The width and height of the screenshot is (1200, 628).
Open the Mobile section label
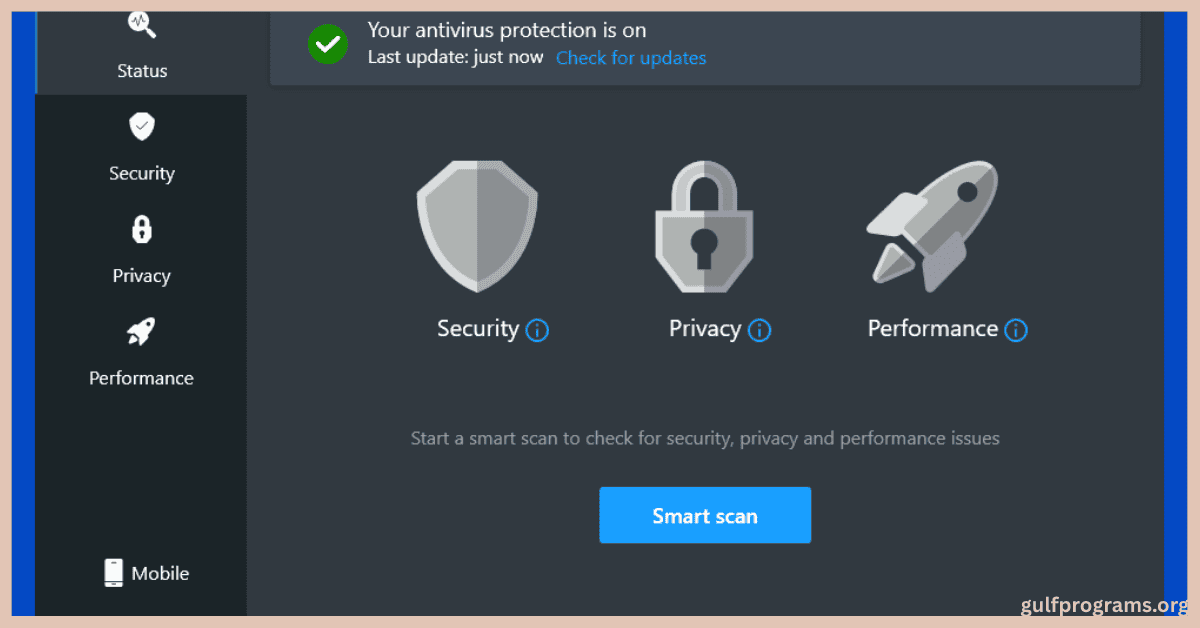[x=160, y=573]
